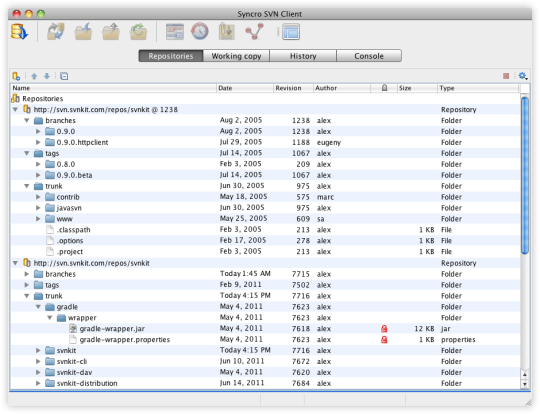Click revision number 7502
Image resolution: width=540 pixels, height=414 pixels.
[301, 285]
